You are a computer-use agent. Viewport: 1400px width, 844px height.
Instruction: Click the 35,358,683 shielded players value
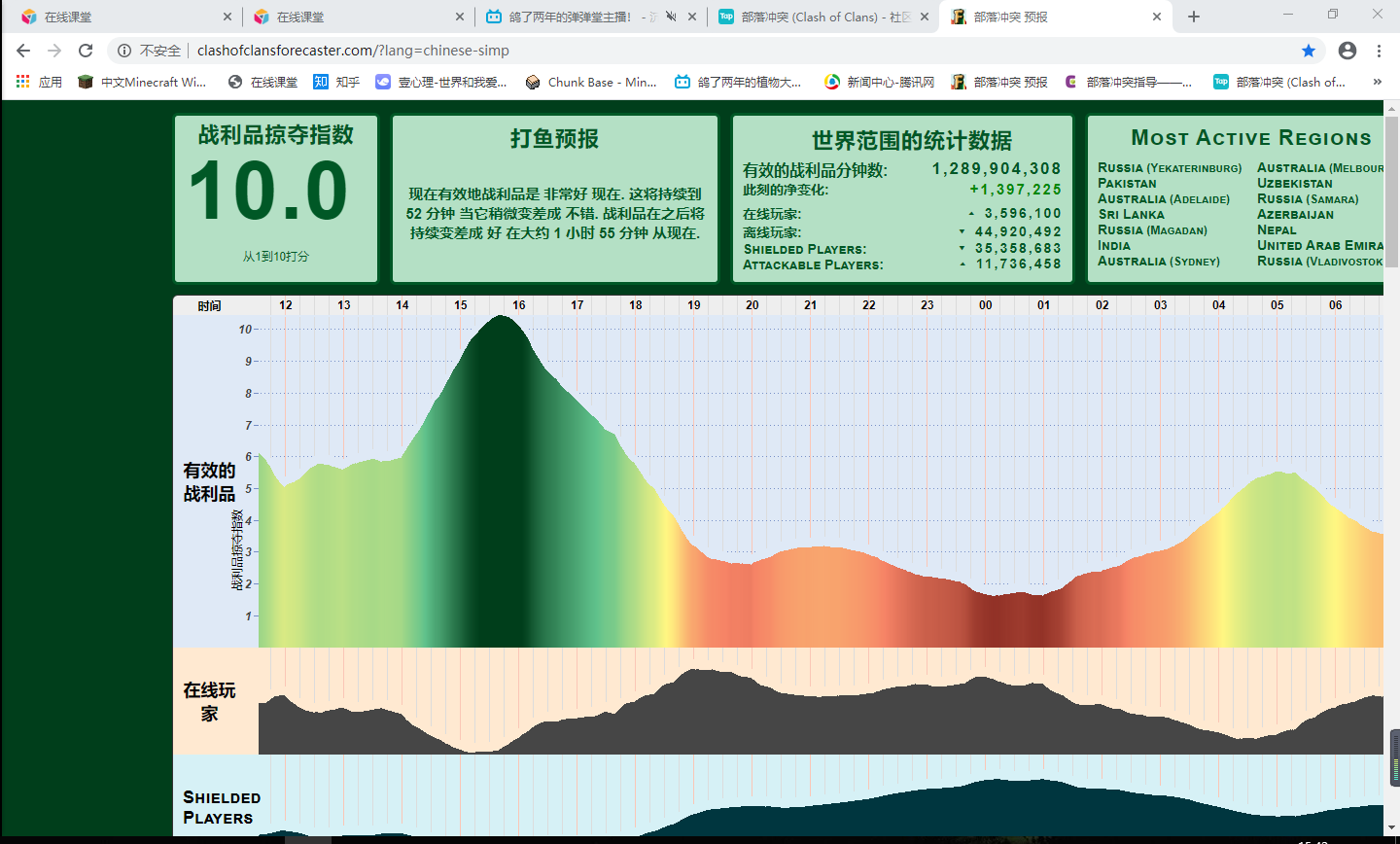tap(1018, 248)
